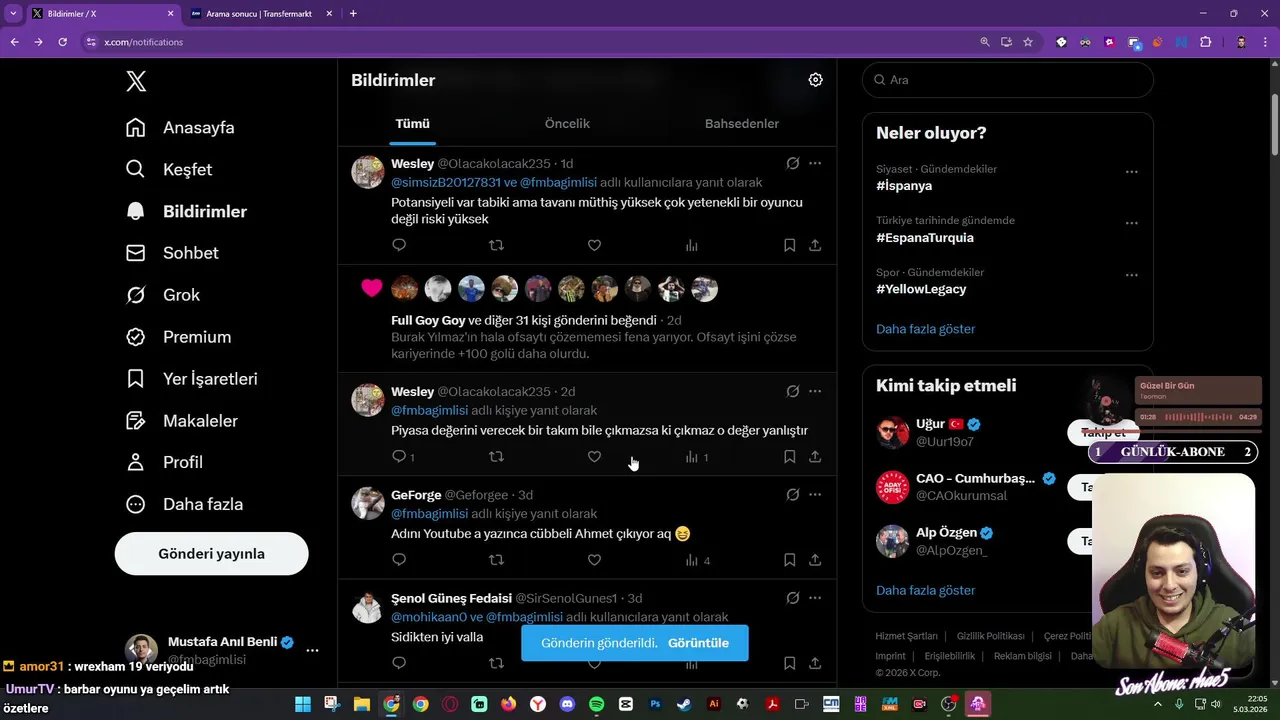The width and height of the screenshot is (1280, 720).
Task: Switch to the Transfermarkt browser tab
Action: 257,14
